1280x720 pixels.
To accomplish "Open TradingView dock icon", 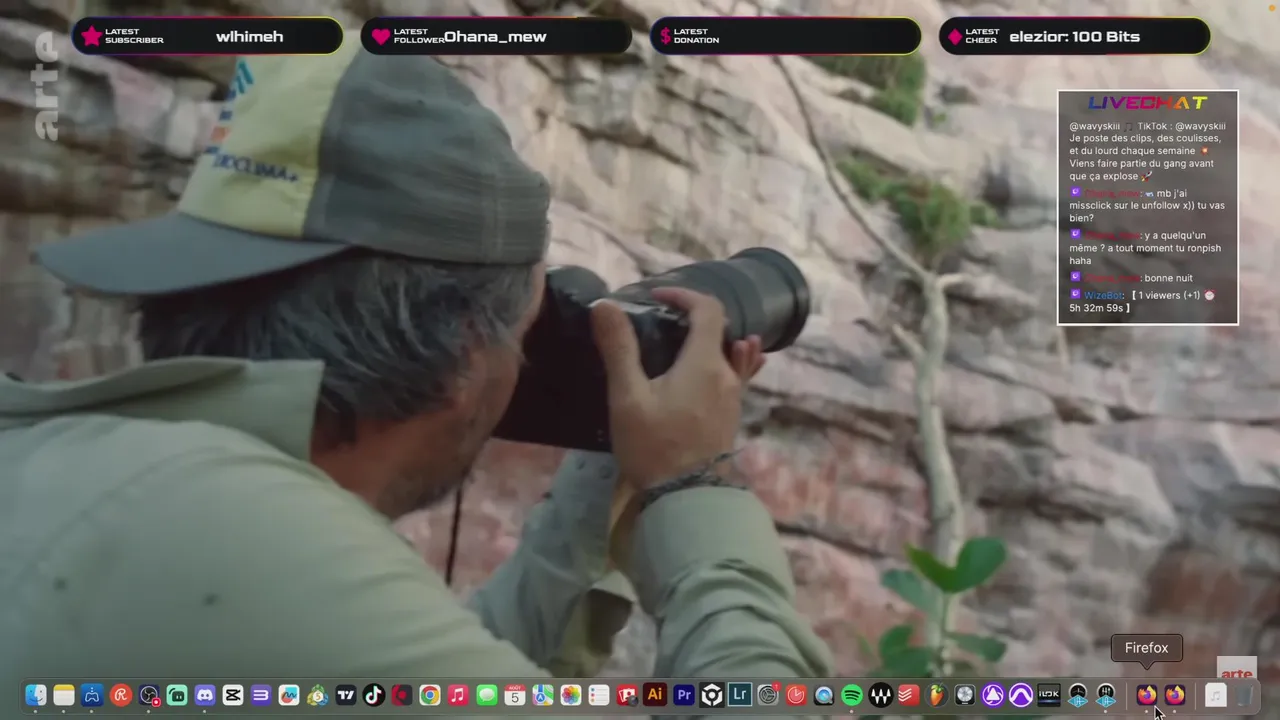I will tap(346, 695).
